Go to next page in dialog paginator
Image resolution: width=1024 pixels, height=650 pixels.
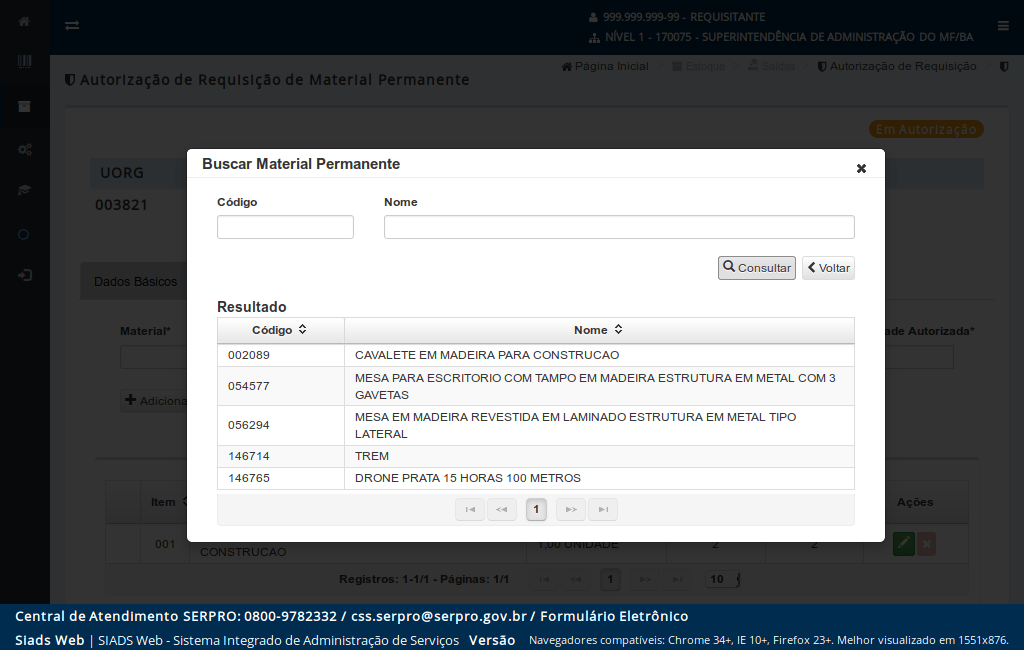click(571, 510)
